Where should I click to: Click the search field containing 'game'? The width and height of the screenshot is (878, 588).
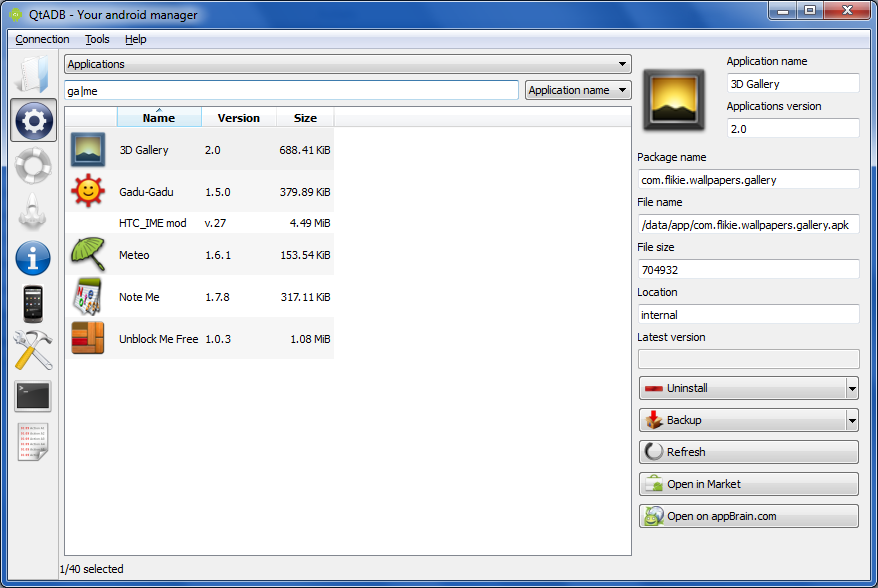pyautogui.click(x=292, y=91)
